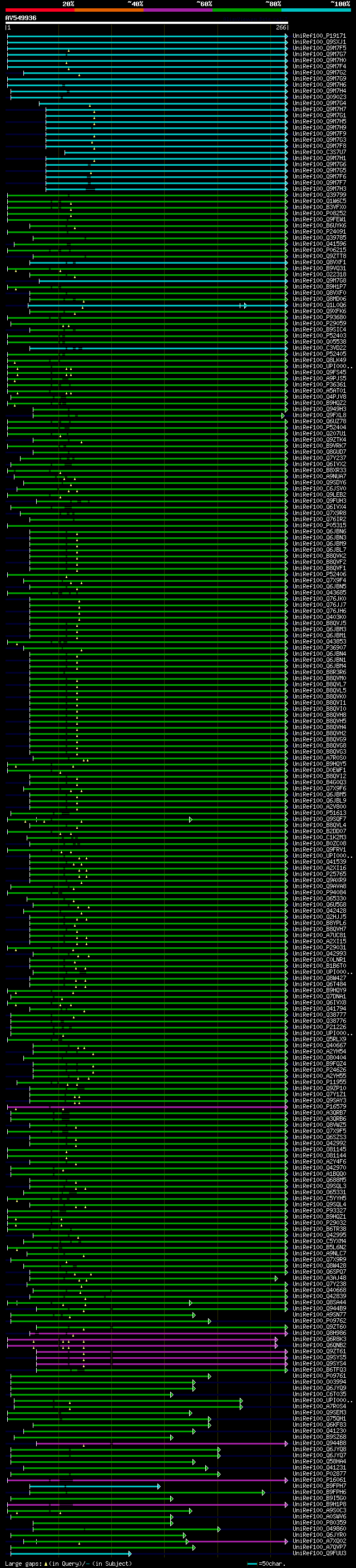Select label UniRef100_P08252
The image size is (356, 1568).
pyautogui.click(x=319, y=214)
